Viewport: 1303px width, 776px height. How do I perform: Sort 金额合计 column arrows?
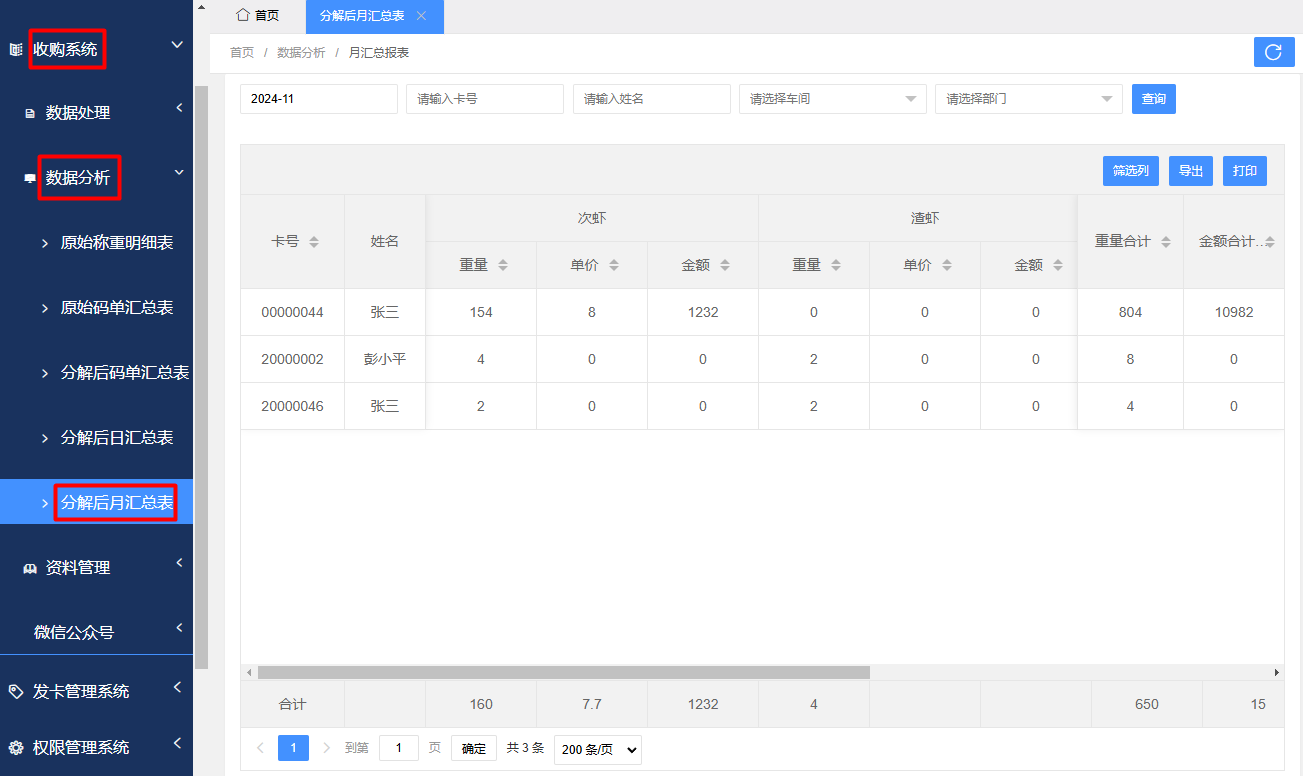tap(1270, 242)
